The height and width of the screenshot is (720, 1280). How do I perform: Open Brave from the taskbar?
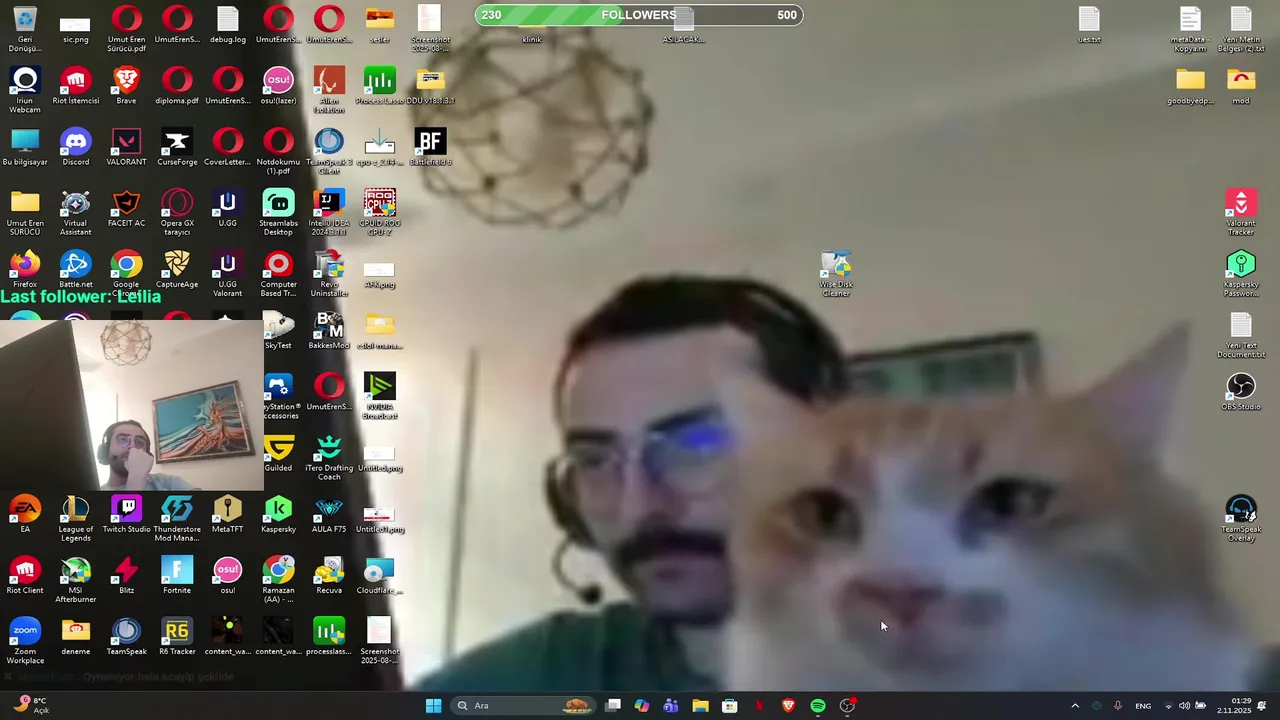[x=788, y=706]
